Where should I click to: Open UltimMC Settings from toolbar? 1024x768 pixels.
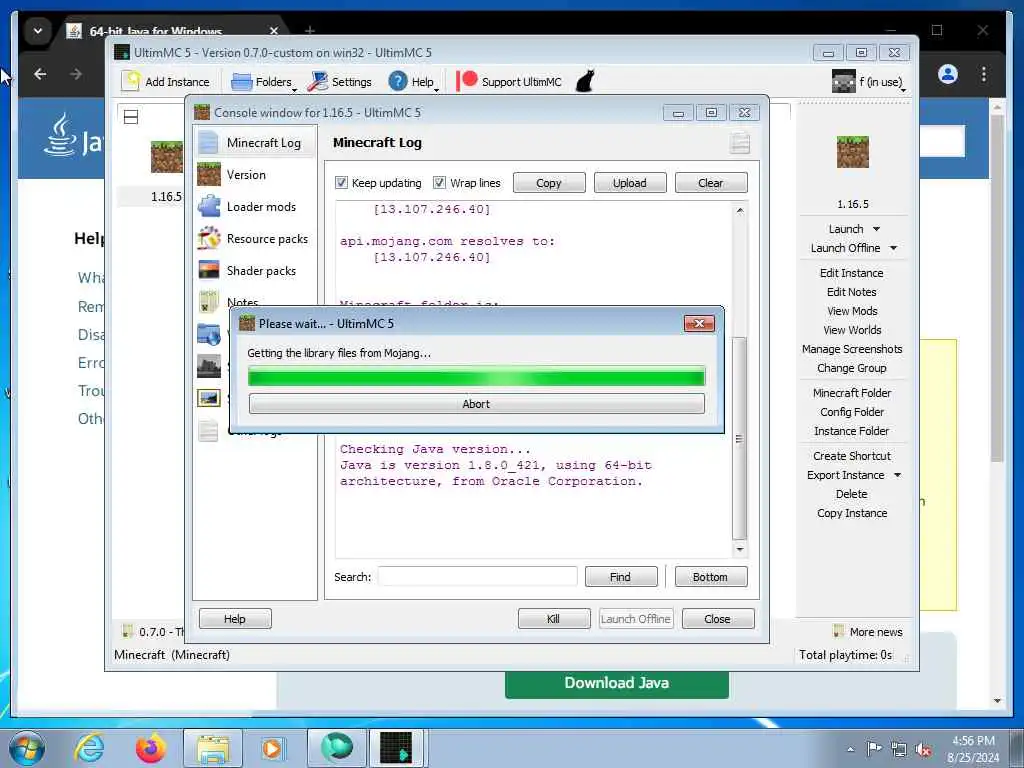pyautogui.click(x=340, y=82)
